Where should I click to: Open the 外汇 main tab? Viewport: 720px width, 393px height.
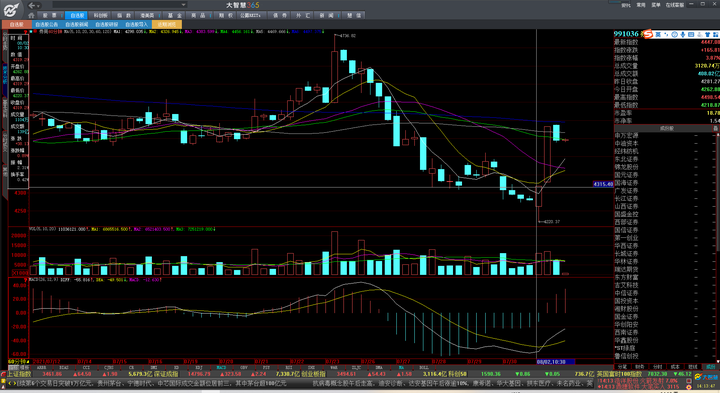pyautogui.click(x=303, y=15)
